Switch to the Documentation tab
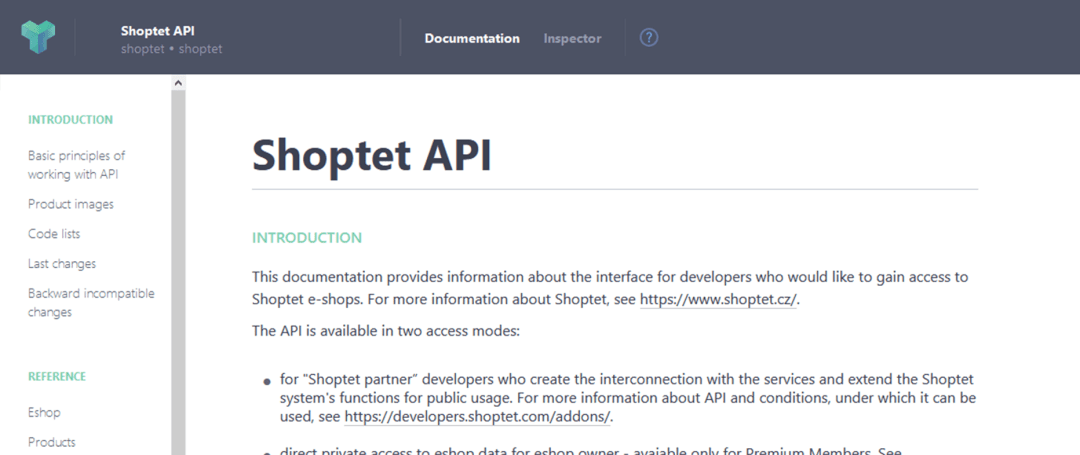1080x455 pixels. [472, 39]
